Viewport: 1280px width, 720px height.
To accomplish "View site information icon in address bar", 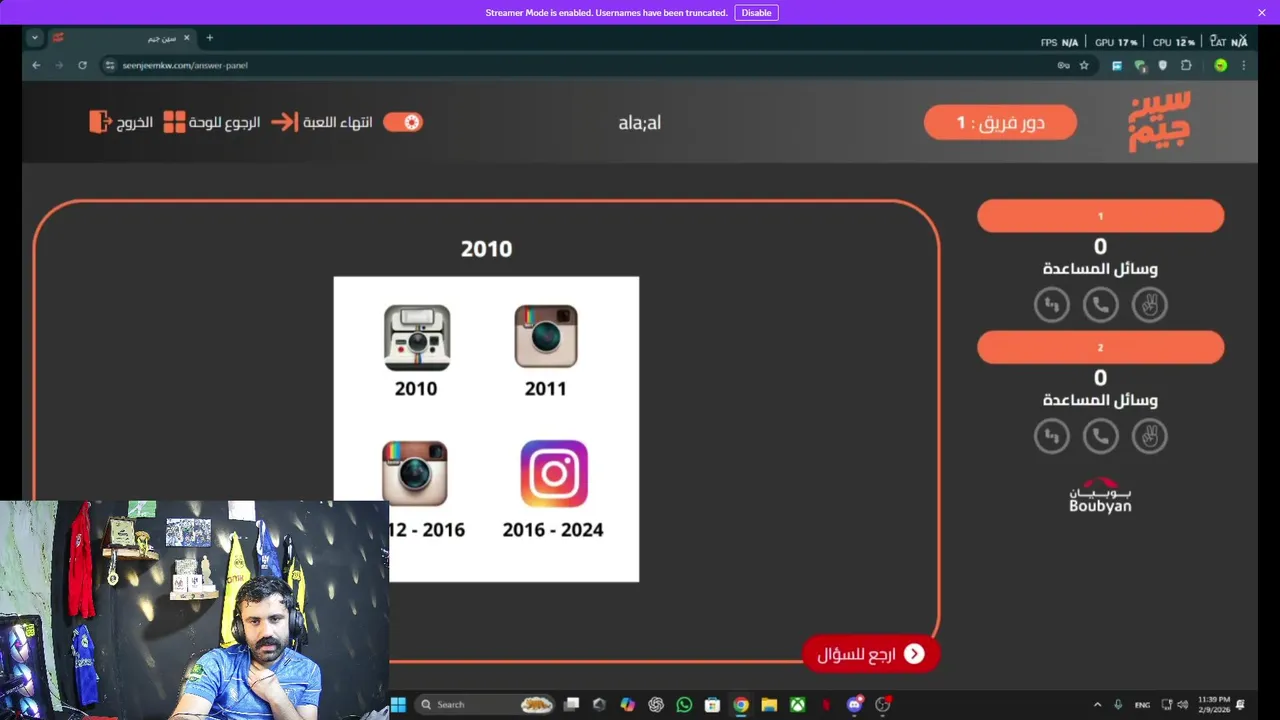I will pos(111,65).
